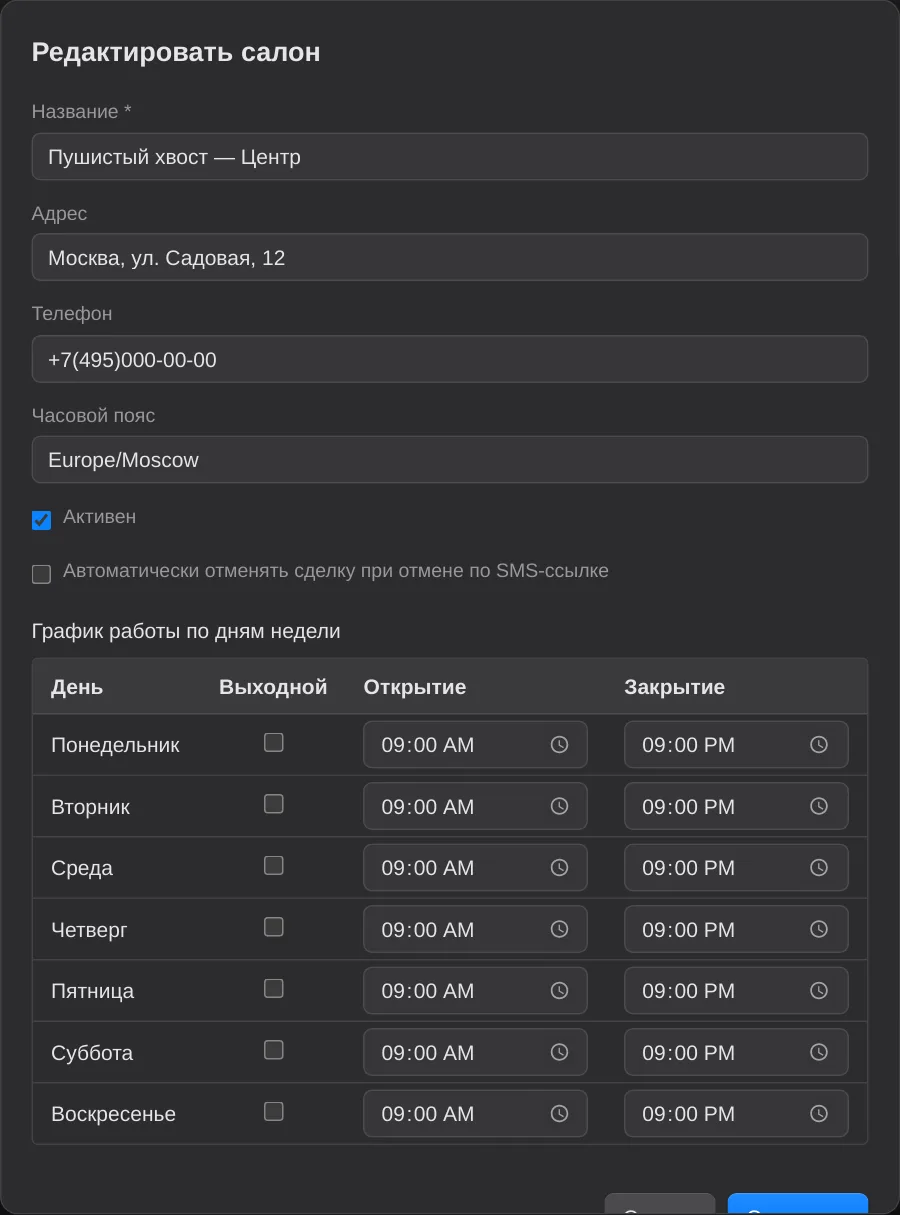Click the clock icon for Пятница opening time
This screenshot has width=900, height=1215.
(x=559, y=991)
